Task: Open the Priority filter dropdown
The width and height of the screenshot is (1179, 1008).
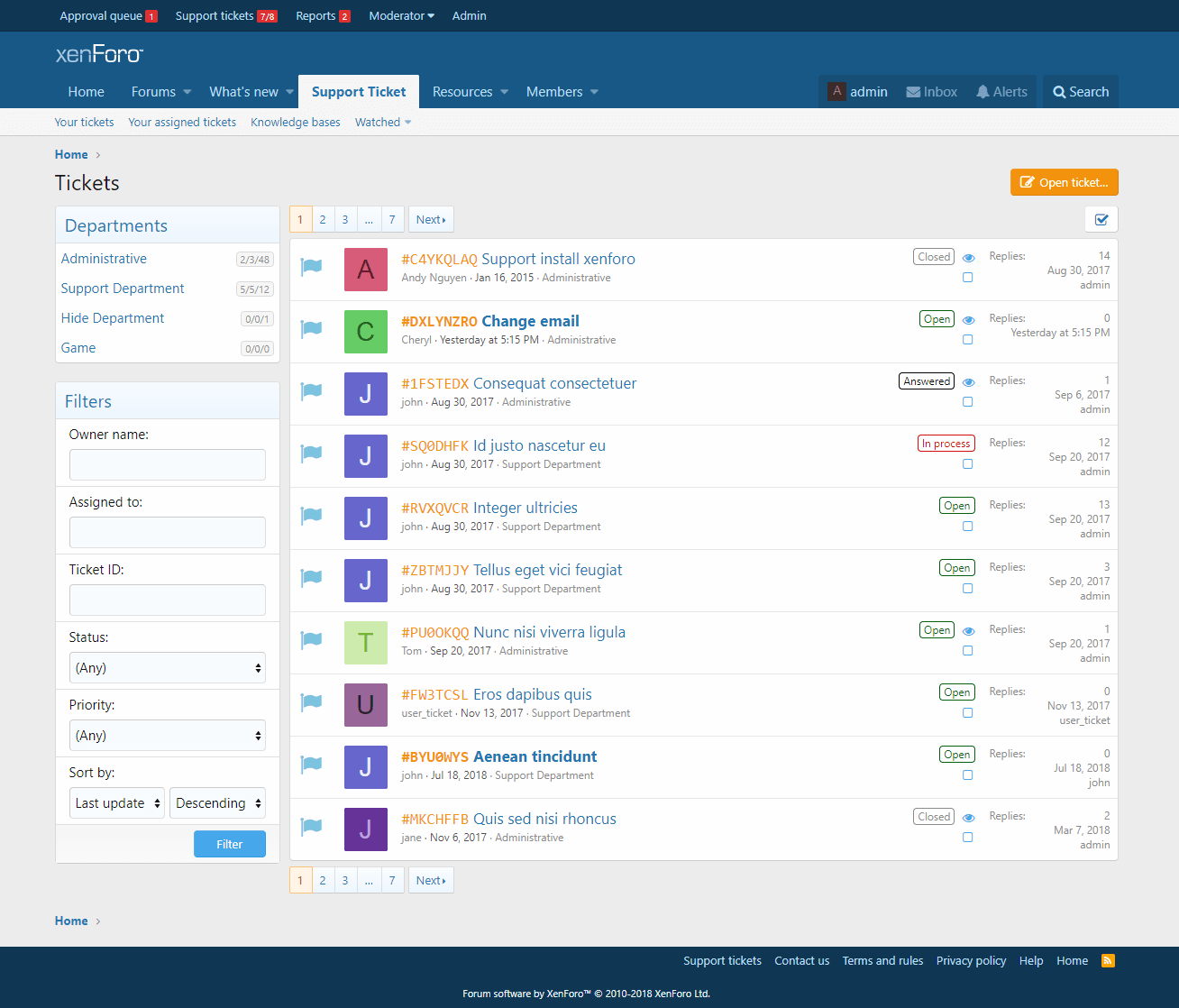Action: pos(168,736)
